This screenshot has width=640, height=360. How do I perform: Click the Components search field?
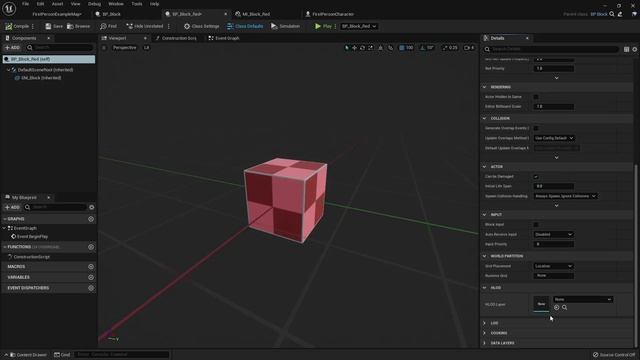point(60,48)
